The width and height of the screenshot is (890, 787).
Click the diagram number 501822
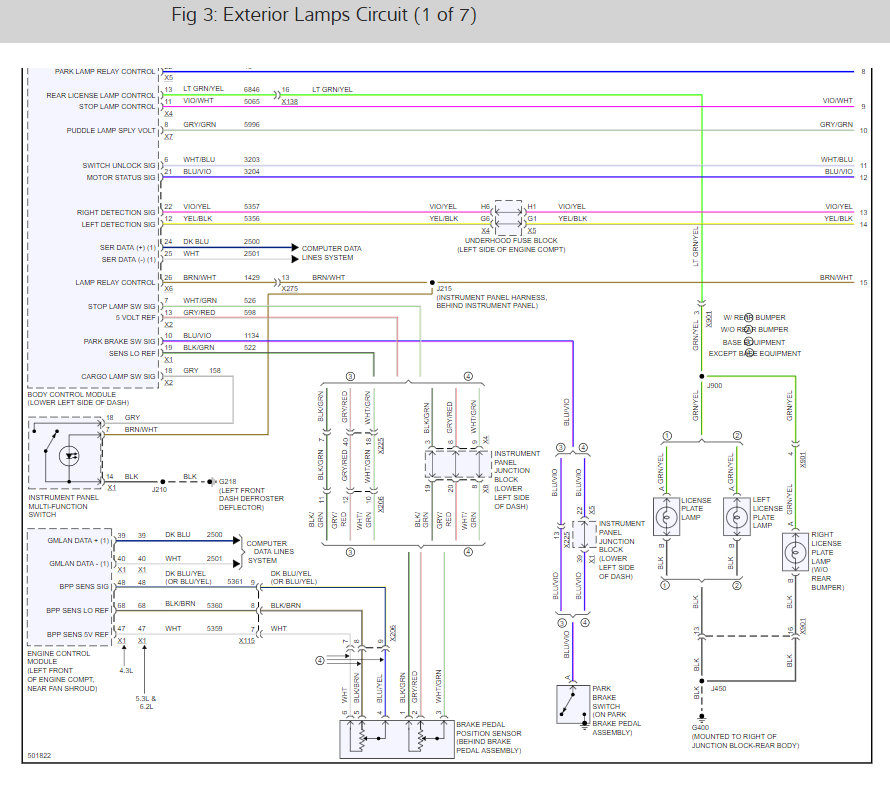click(x=39, y=756)
